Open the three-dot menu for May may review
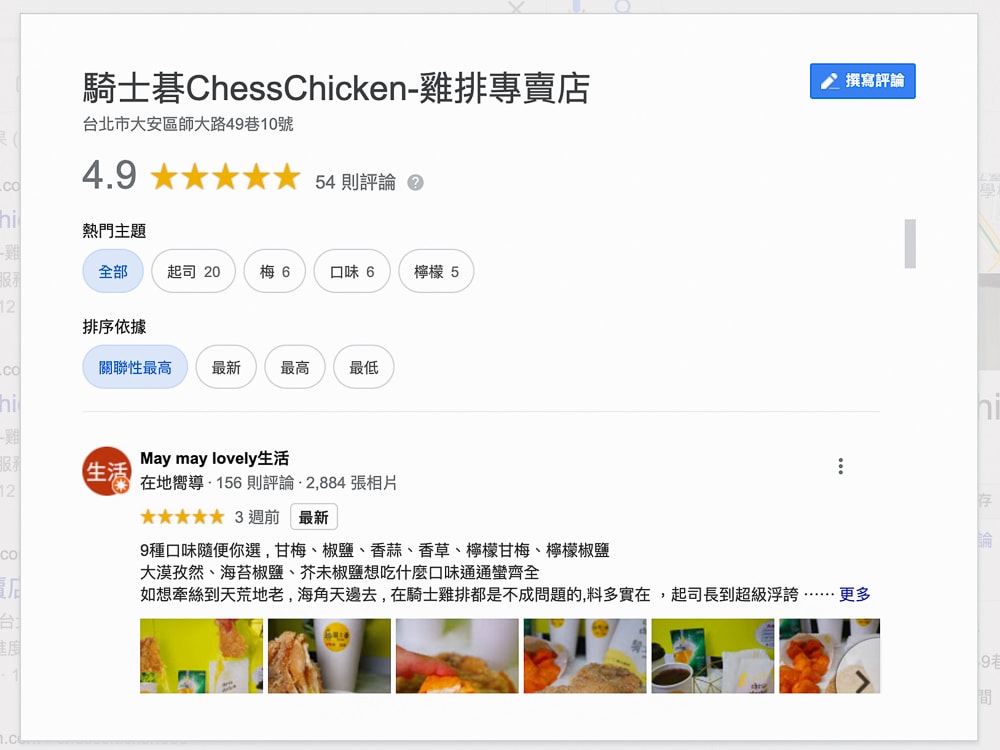1000x750 pixels. [x=841, y=466]
